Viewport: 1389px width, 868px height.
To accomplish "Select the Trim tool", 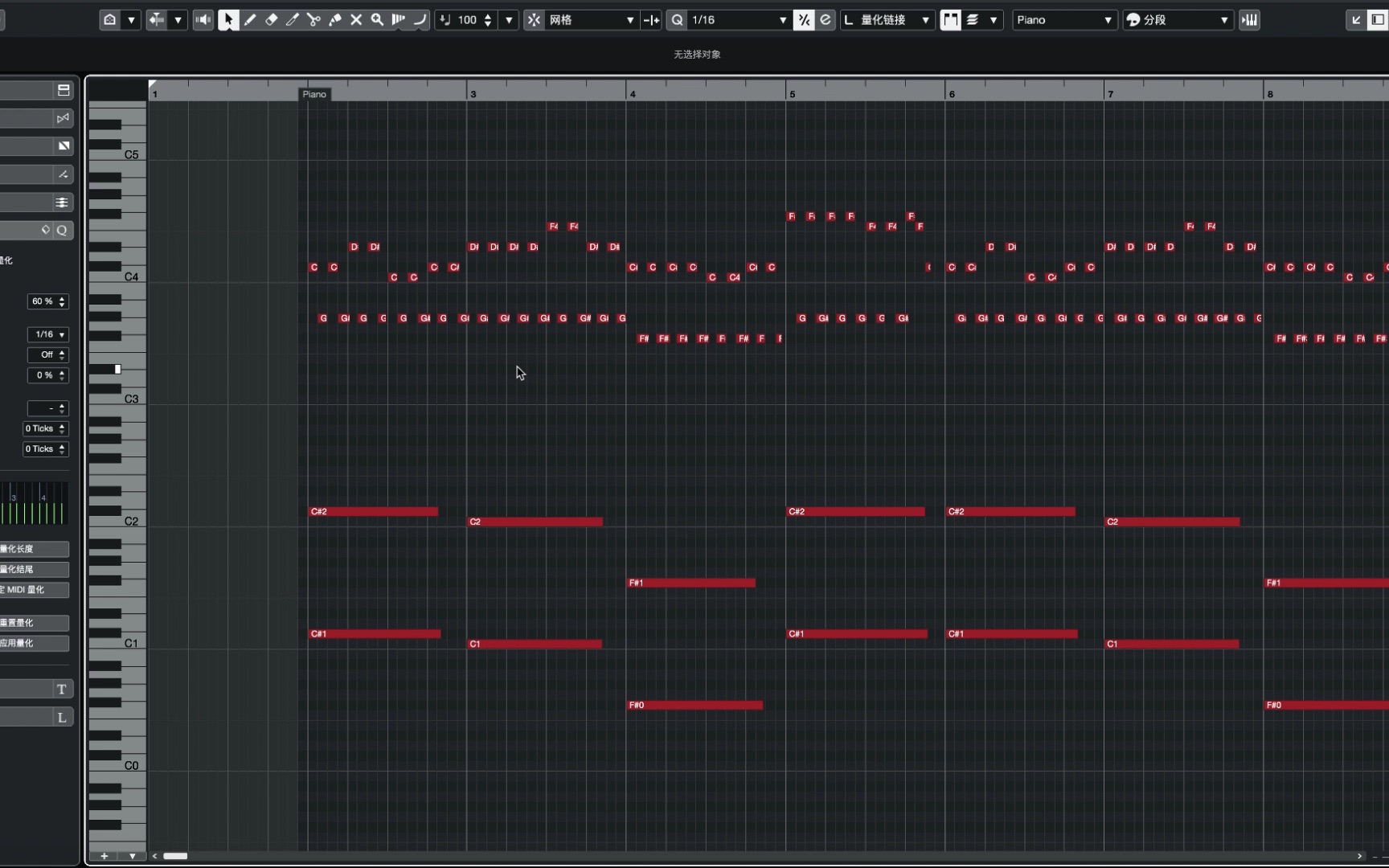I will 293,20.
